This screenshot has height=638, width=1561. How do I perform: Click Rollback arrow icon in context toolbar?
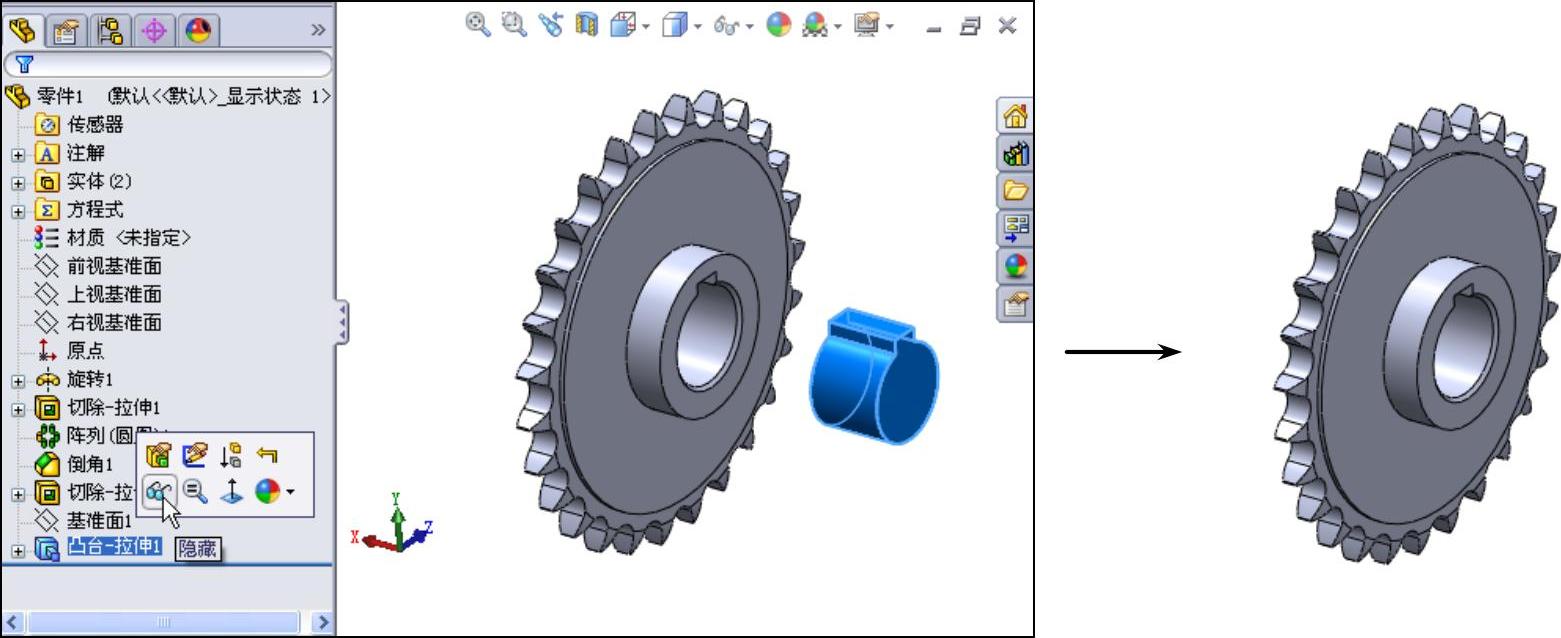[x=266, y=456]
